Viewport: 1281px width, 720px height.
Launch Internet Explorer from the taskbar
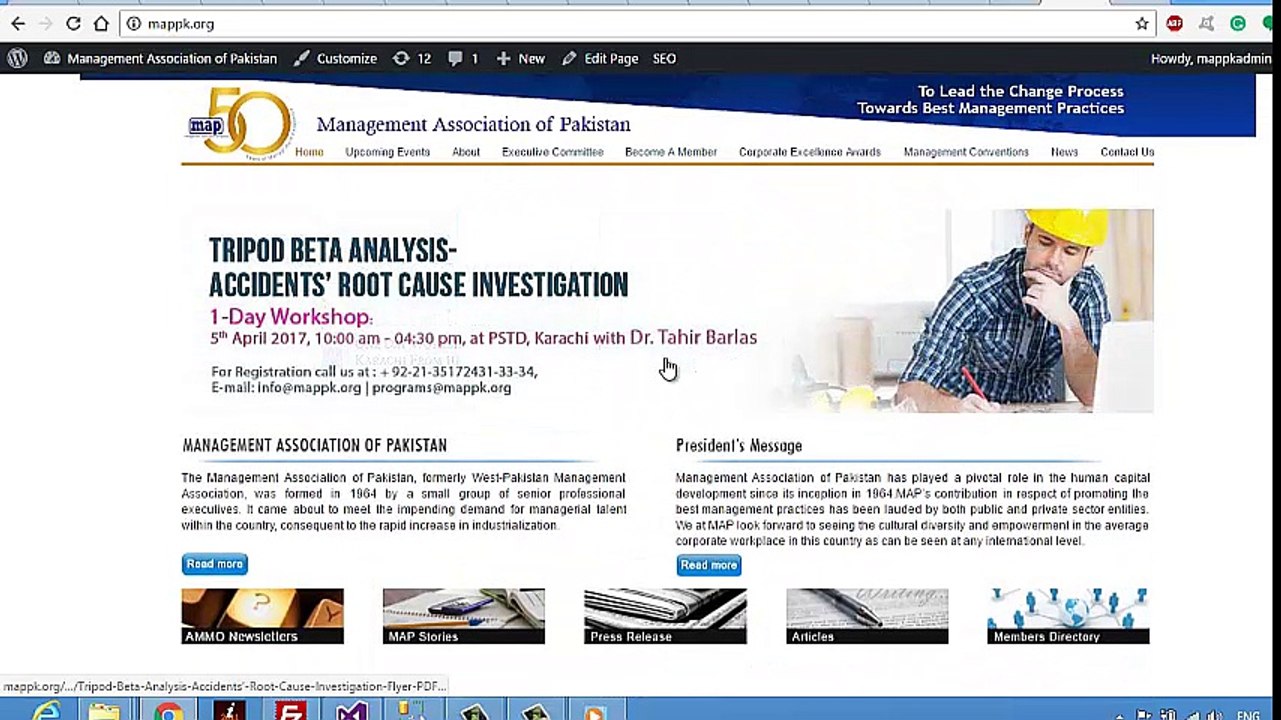[x=46, y=712]
